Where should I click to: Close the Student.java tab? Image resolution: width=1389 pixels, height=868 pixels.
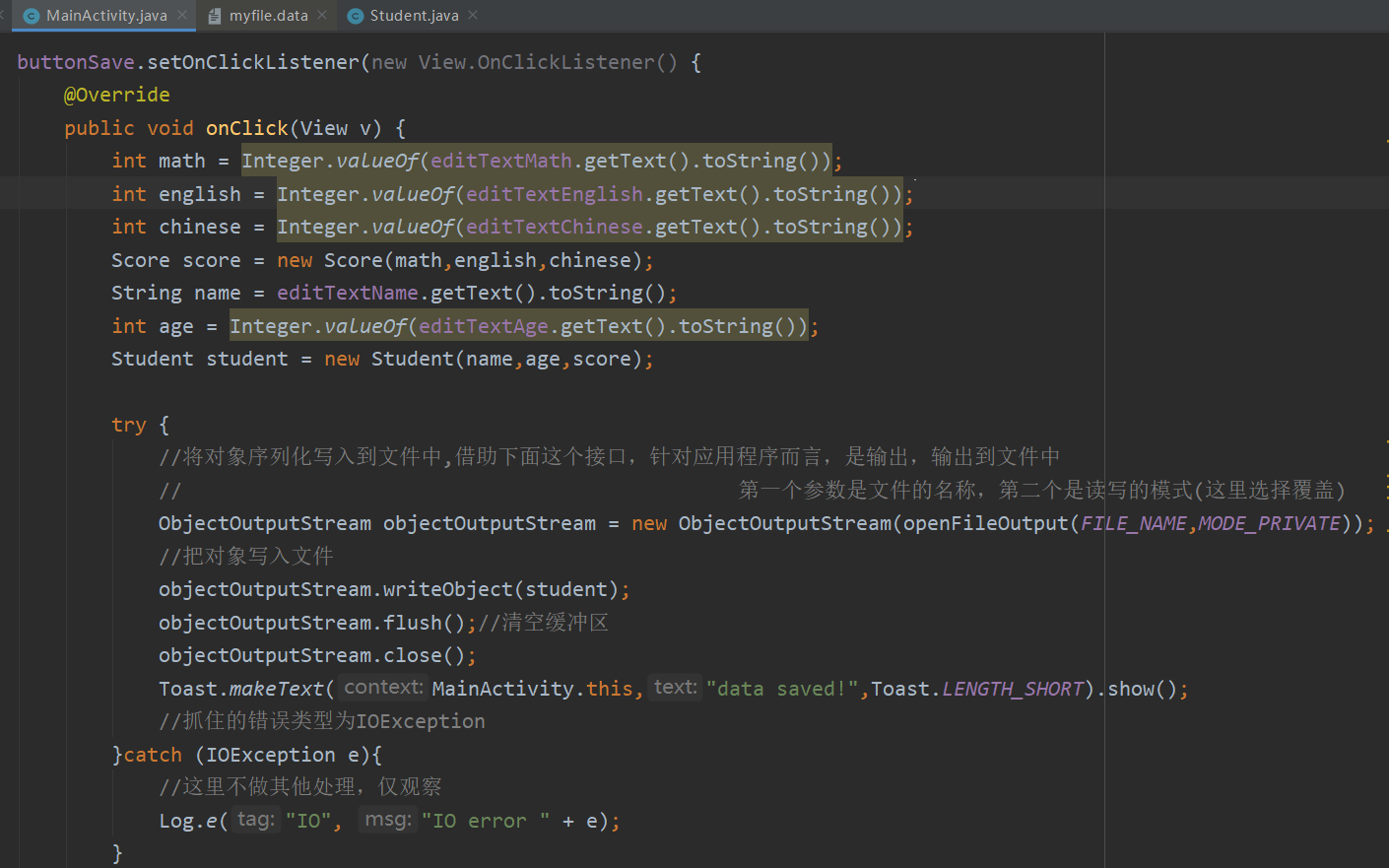click(x=473, y=16)
